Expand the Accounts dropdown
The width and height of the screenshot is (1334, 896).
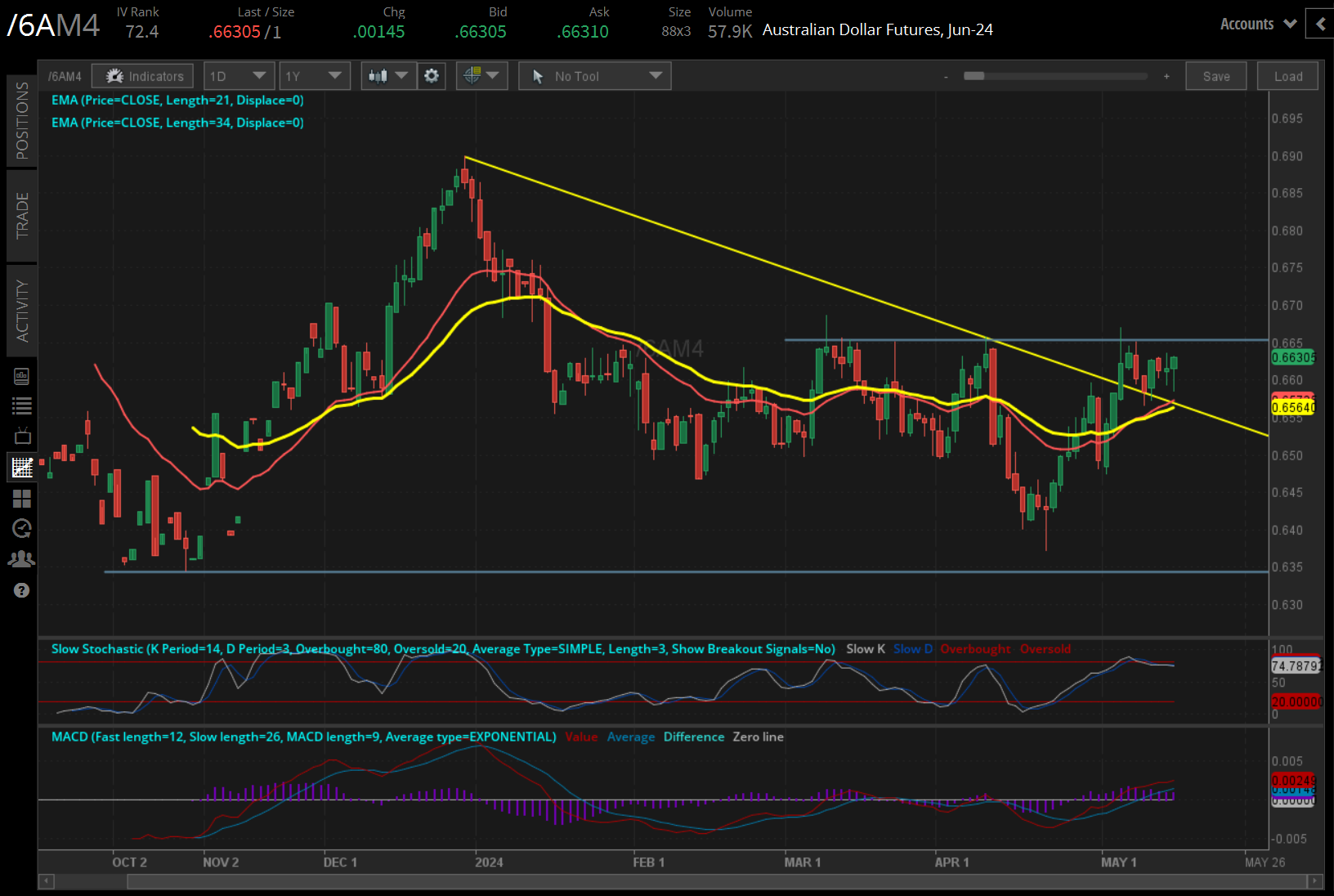tap(1258, 24)
